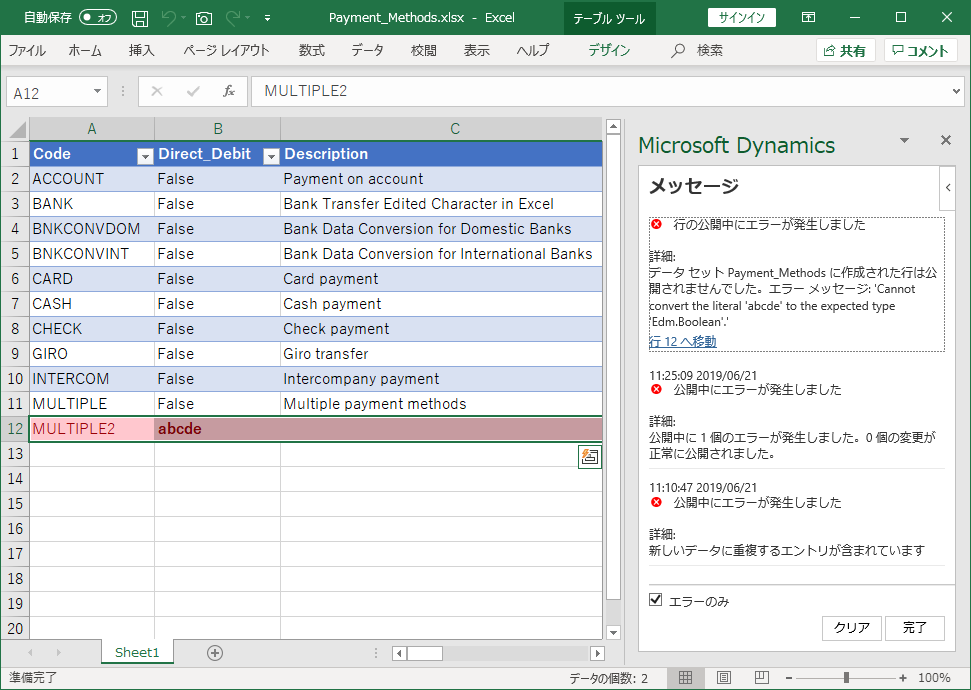971x690 pixels.
Task: Open the 表示 tab
Action: pos(477,50)
